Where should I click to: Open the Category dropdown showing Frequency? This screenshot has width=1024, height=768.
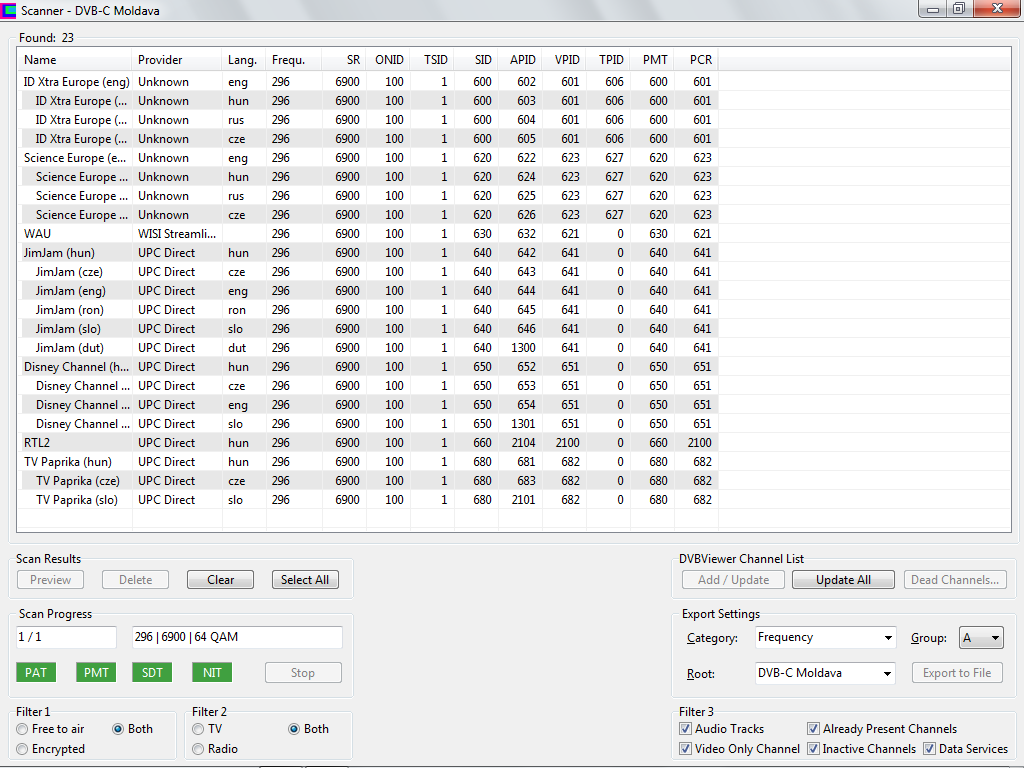[825, 637]
